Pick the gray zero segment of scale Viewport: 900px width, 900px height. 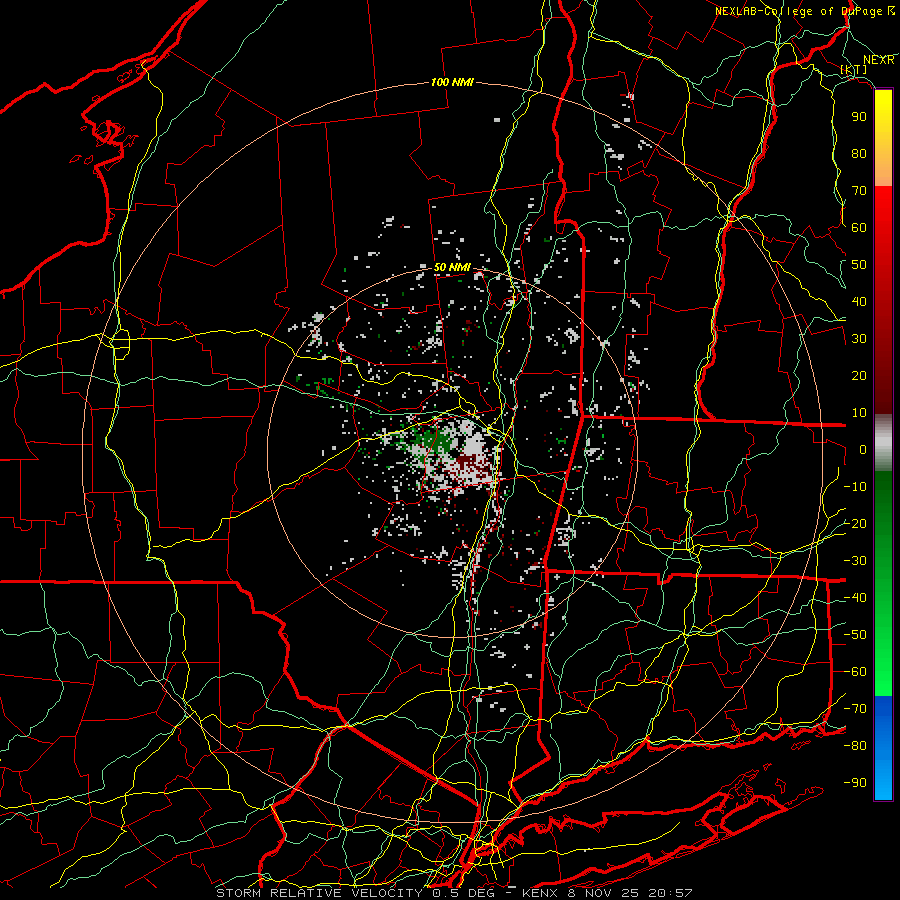(883, 443)
